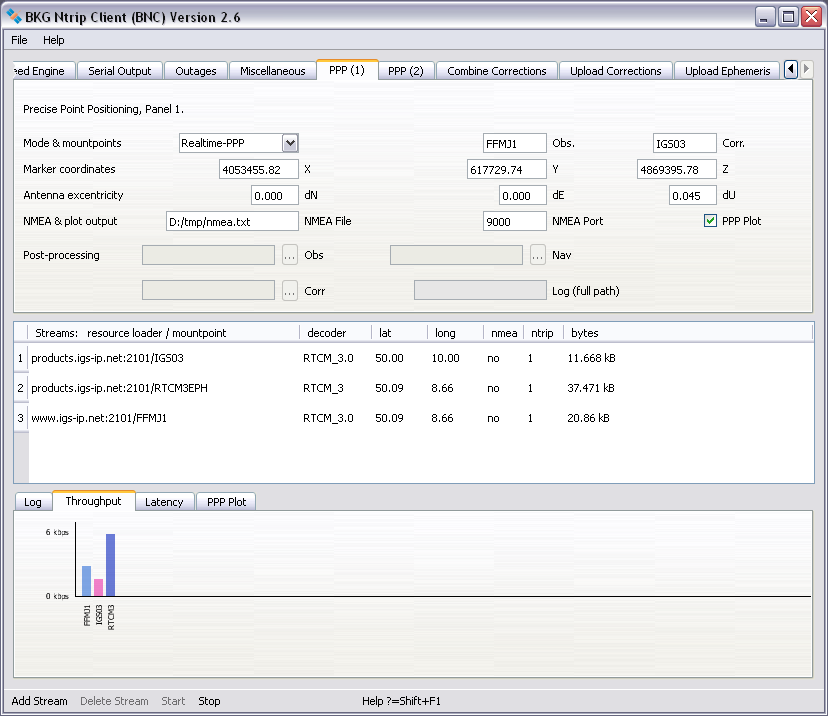
Task: Switch to the PPP (2) tab
Action: pos(406,71)
